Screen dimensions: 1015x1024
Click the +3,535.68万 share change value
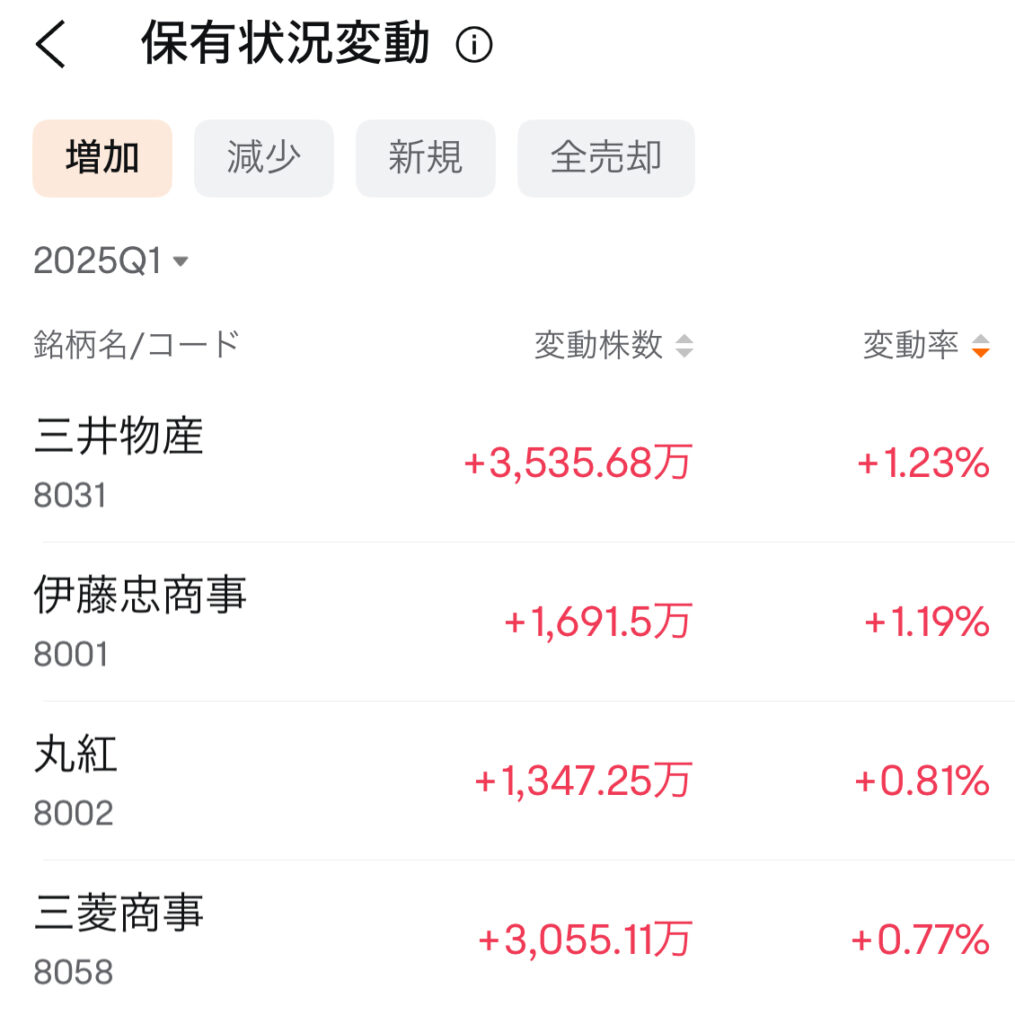pos(577,464)
